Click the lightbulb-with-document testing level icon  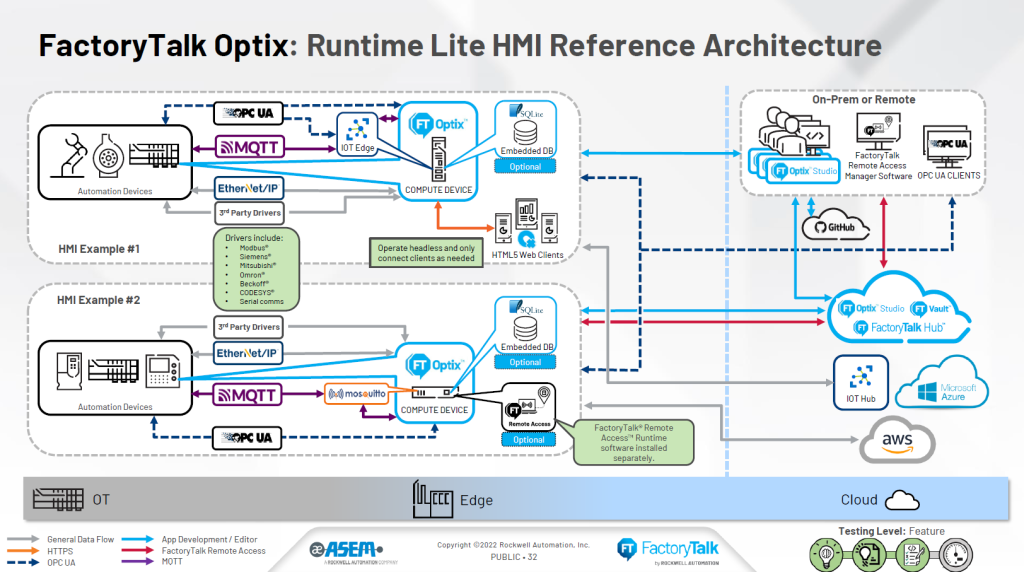pos(869,555)
